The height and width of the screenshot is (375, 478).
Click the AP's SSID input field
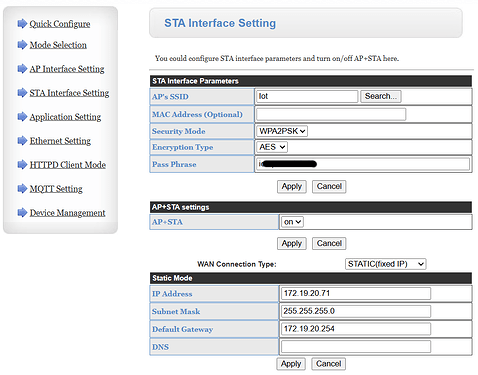tap(307, 96)
